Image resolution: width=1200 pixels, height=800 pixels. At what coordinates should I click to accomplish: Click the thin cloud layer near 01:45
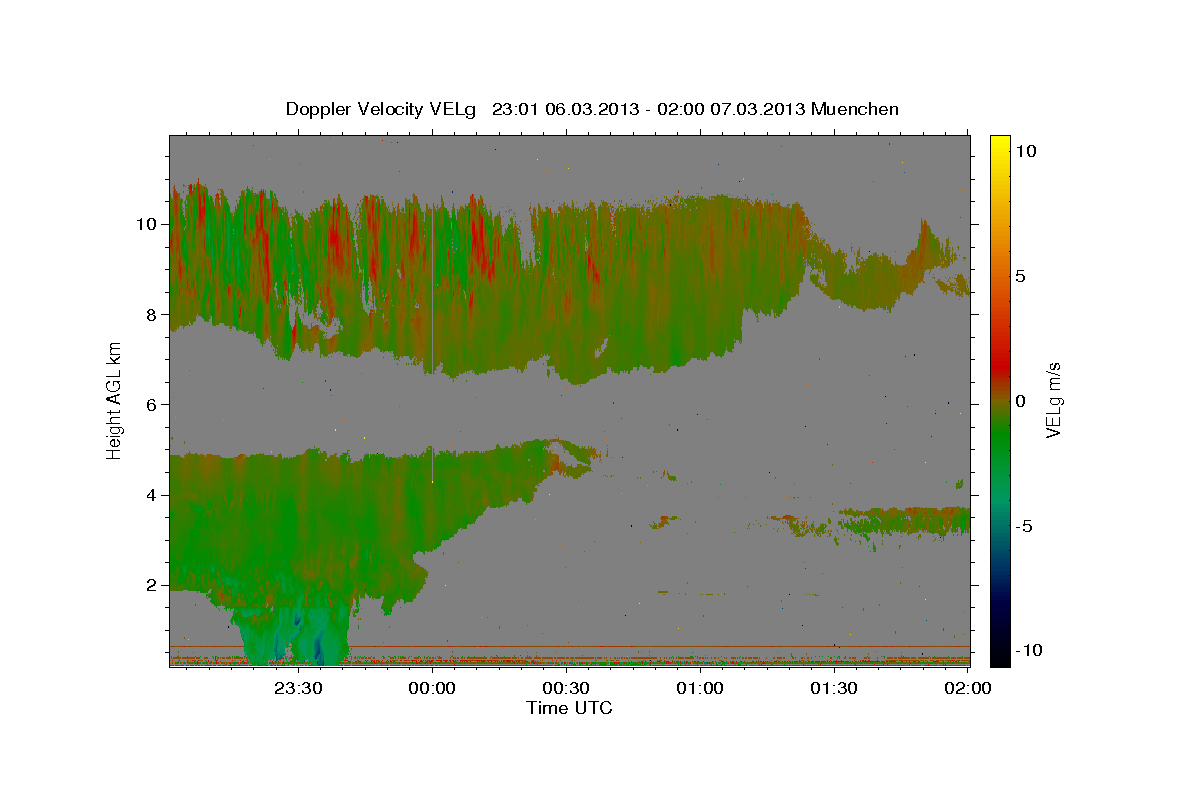click(905, 520)
